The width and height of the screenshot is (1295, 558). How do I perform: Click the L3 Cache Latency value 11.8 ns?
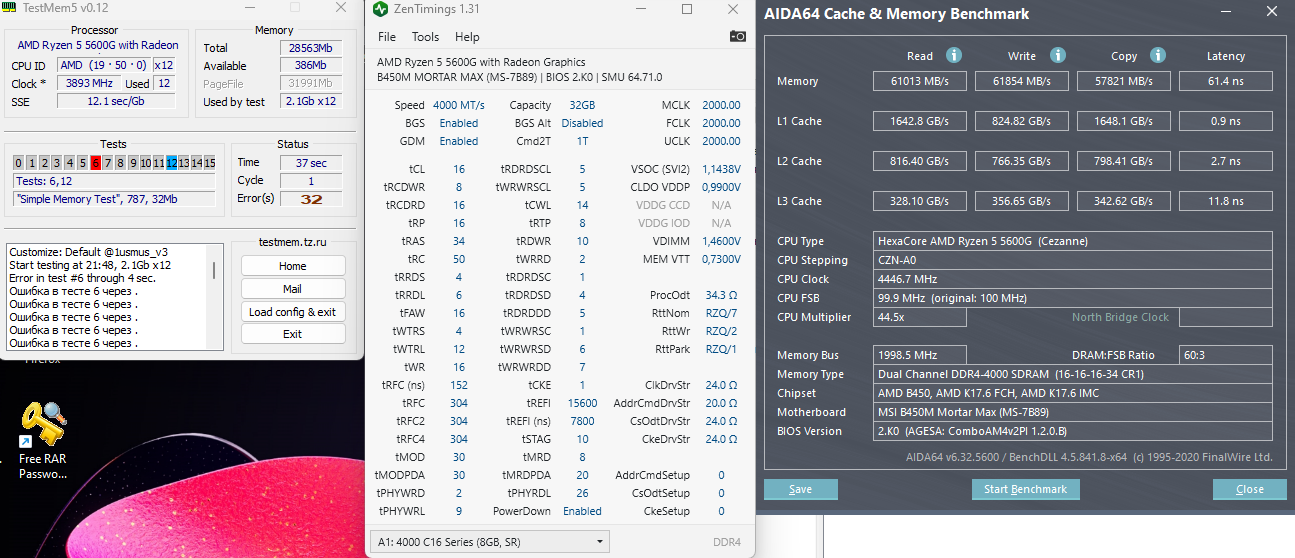[x=1226, y=201]
